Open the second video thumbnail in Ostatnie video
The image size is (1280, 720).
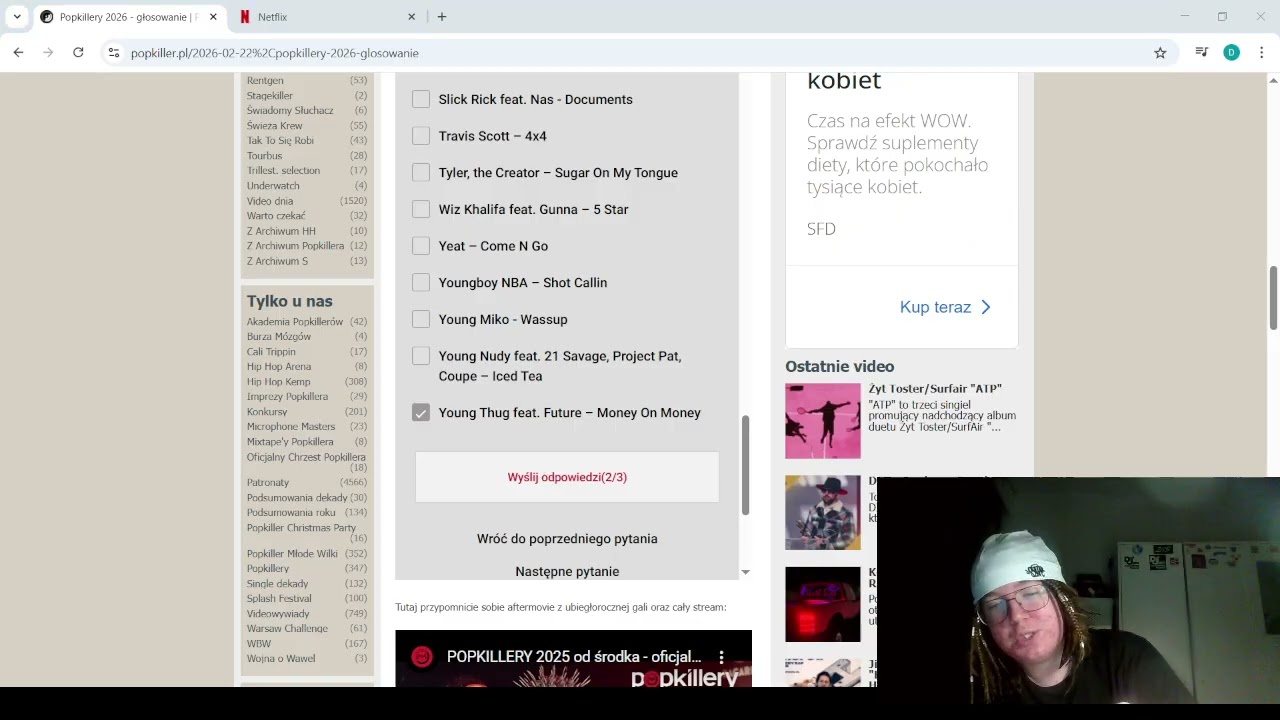823,512
